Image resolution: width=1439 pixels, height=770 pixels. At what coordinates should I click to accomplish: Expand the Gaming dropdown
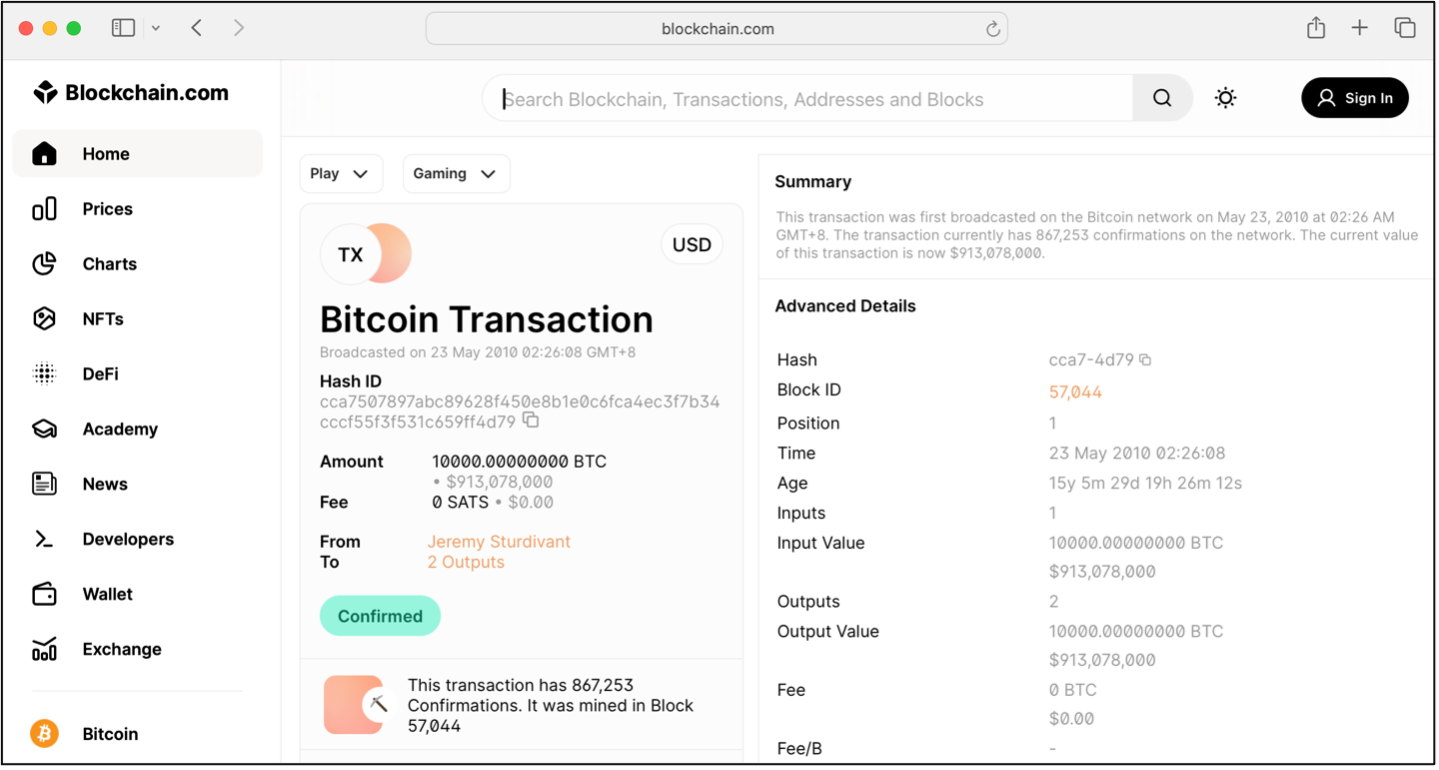[x=455, y=174]
